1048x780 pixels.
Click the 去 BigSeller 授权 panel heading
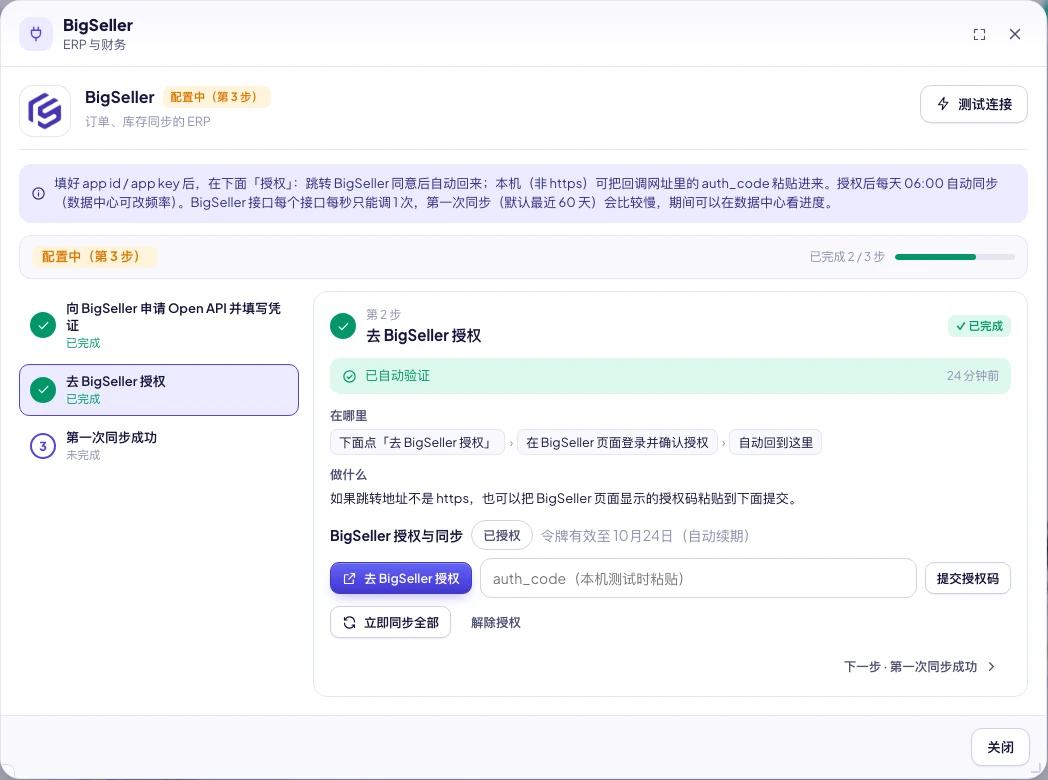click(x=424, y=336)
